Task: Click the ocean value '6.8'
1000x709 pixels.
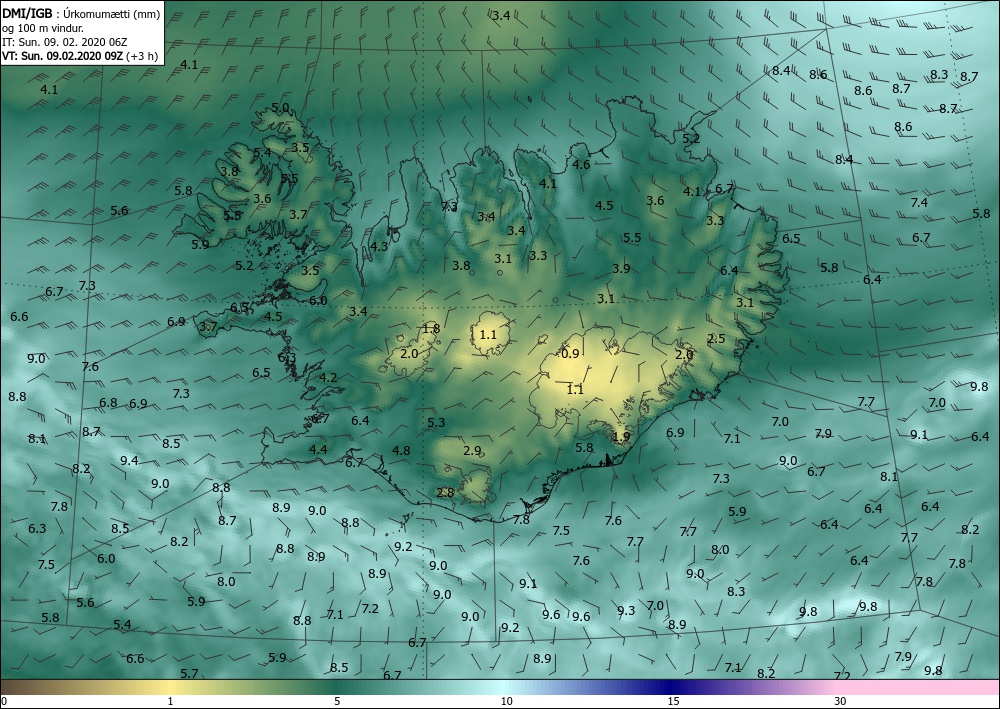Action: click(x=108, y=403)
